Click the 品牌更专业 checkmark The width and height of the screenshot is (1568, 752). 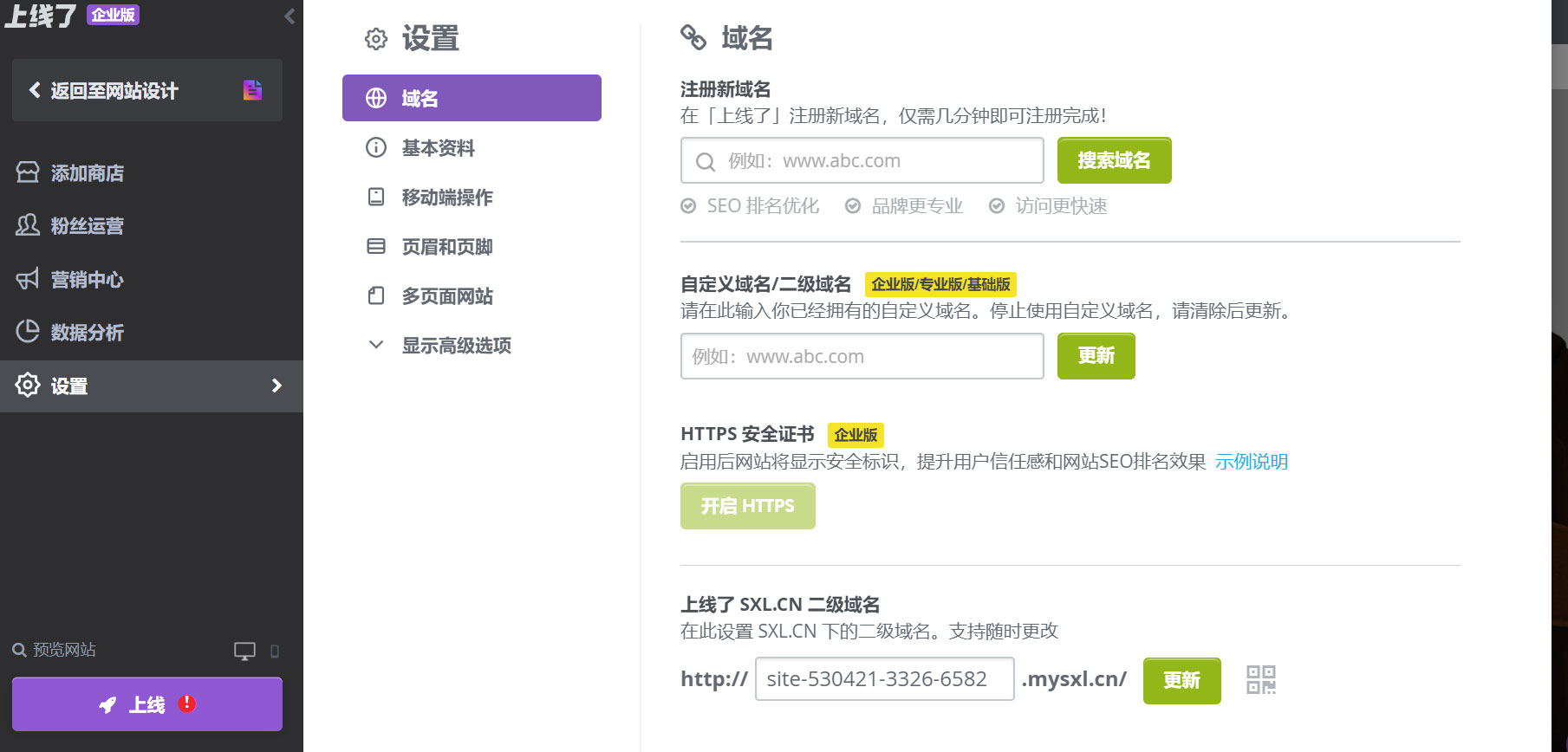[x=853, y=206]
